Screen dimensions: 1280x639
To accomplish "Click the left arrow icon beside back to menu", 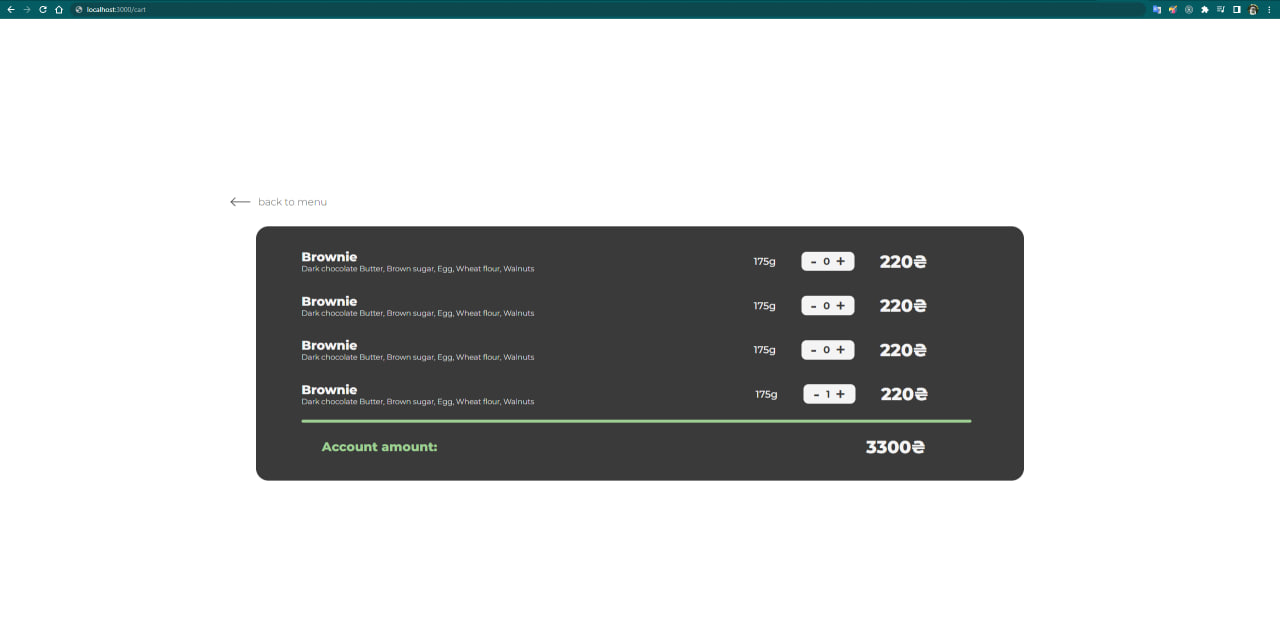I will click(x=240, y=202).
